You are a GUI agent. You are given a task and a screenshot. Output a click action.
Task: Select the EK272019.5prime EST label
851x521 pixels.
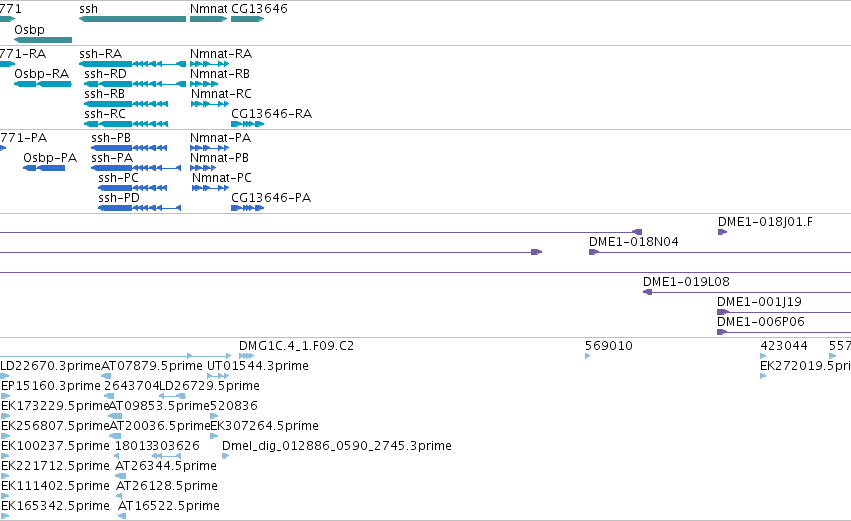805,366
